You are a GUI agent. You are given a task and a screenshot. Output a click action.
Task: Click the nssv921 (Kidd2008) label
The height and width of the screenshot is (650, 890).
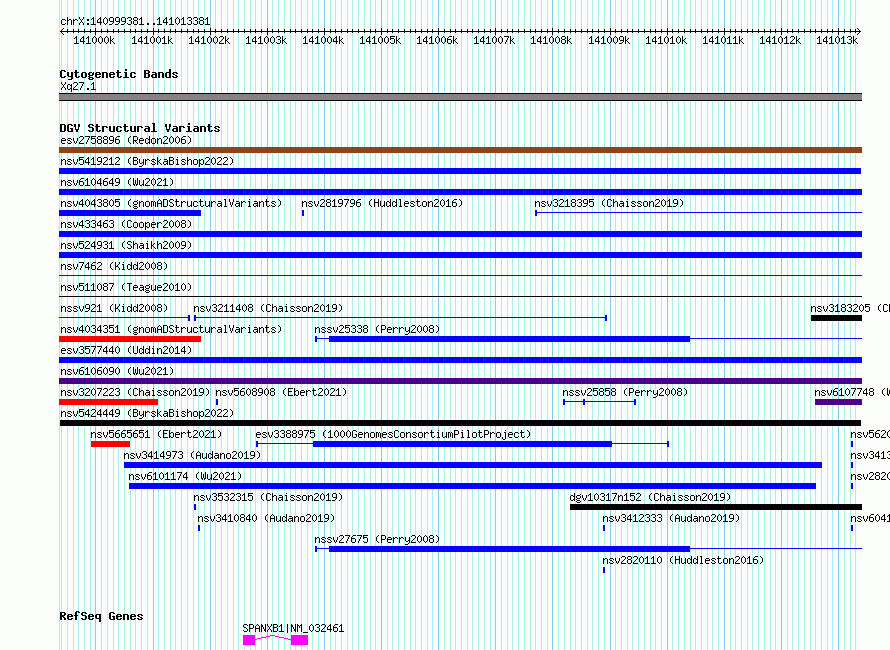pyautogui.click(x=114, y=308)
